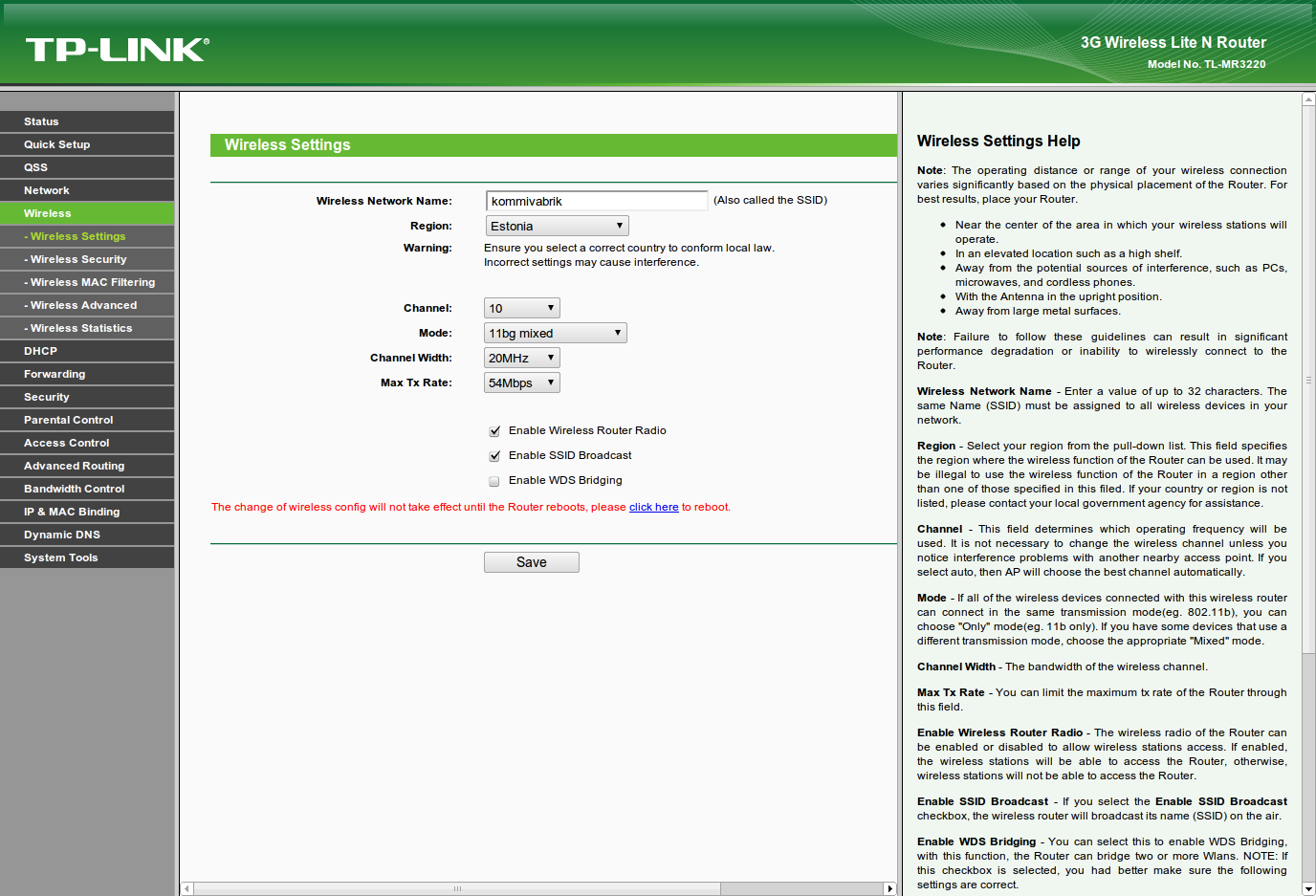Open the DHCP menu

[87, 351]
